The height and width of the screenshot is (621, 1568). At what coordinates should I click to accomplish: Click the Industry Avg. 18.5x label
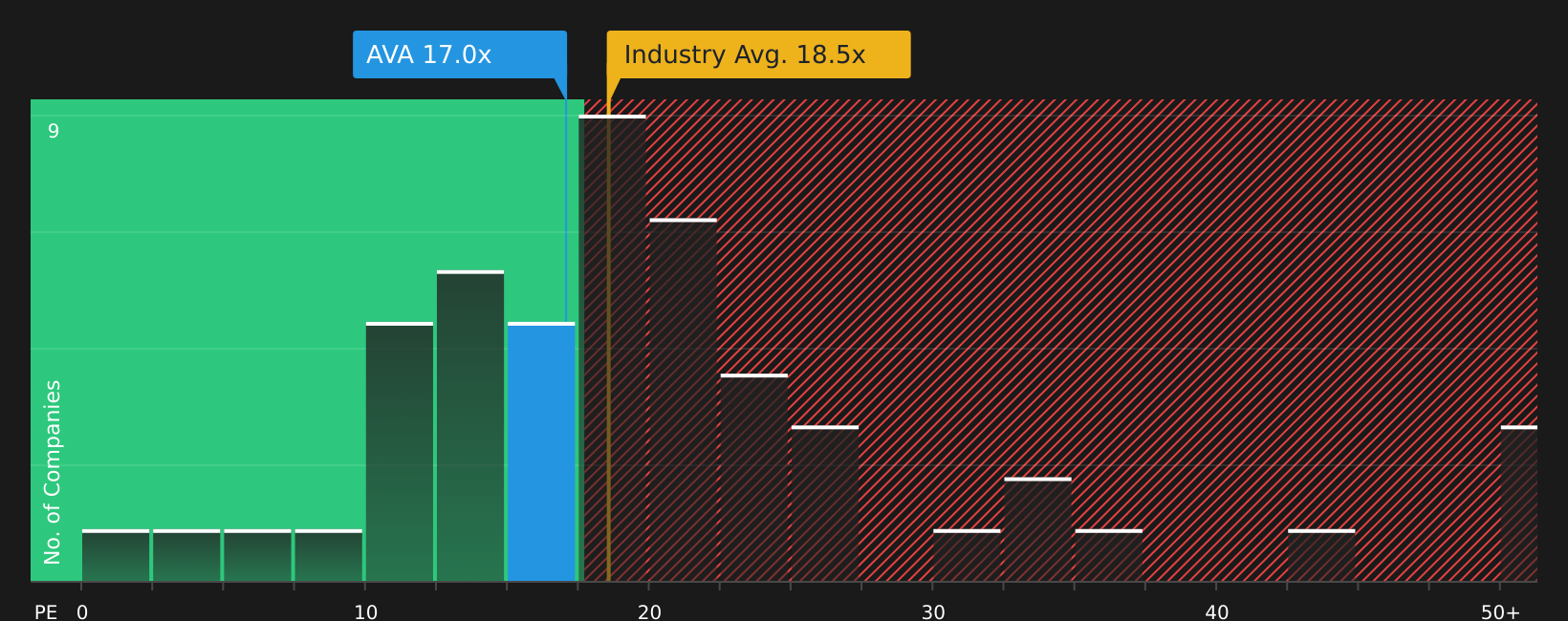[x=758, y=54]
